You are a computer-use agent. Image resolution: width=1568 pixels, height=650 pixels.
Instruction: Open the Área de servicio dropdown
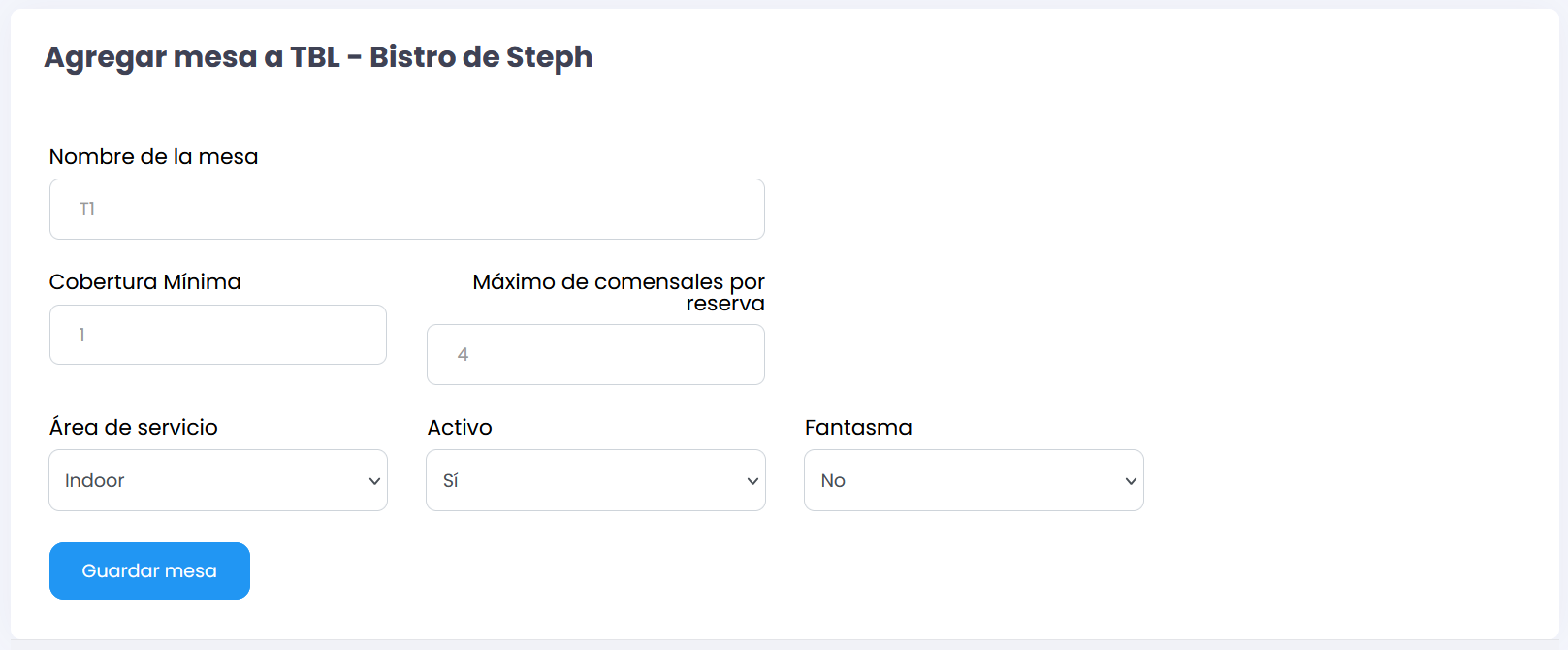coord(218,480)
